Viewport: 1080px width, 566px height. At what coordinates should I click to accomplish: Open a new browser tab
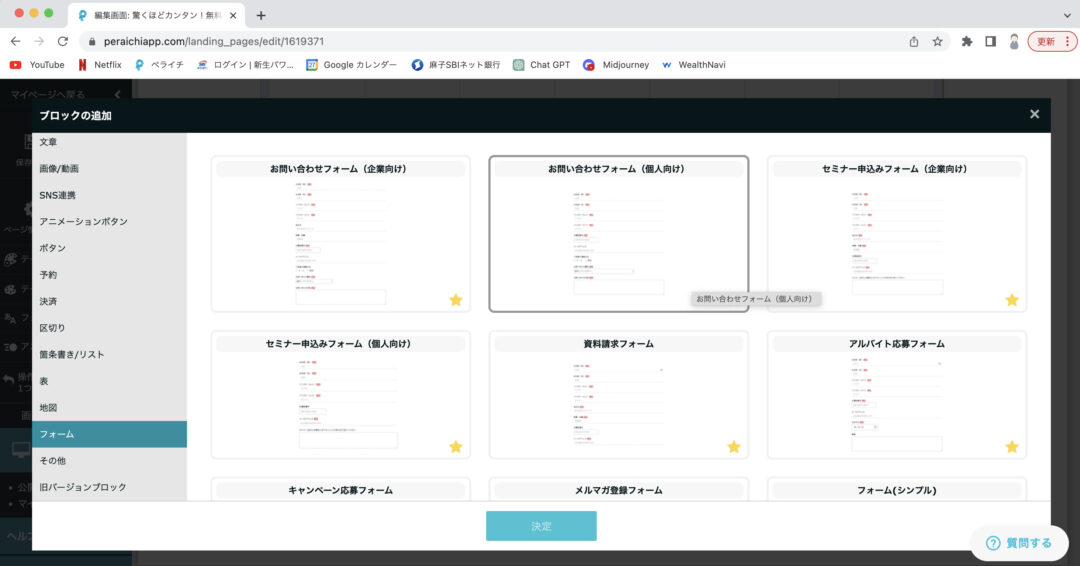coord(261,15)
